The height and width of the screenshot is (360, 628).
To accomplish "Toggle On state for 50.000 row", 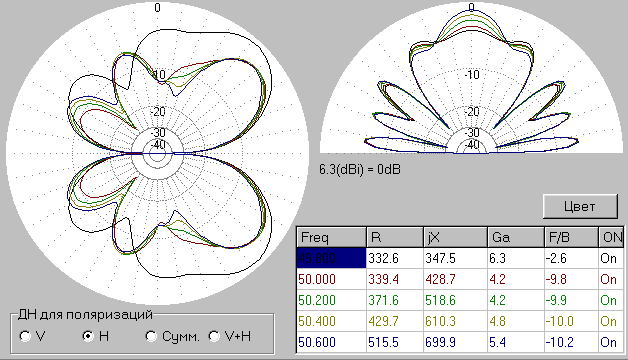I will click(x=611, y=279).
